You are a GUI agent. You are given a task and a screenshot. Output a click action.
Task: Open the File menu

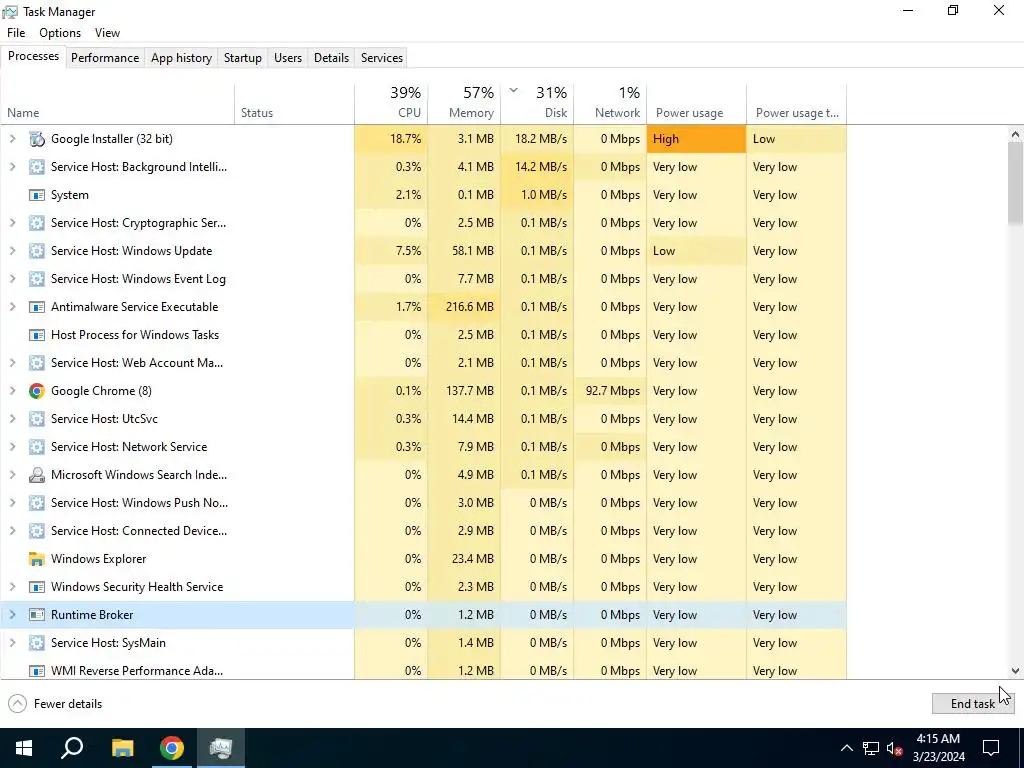[x=16, y=33]
